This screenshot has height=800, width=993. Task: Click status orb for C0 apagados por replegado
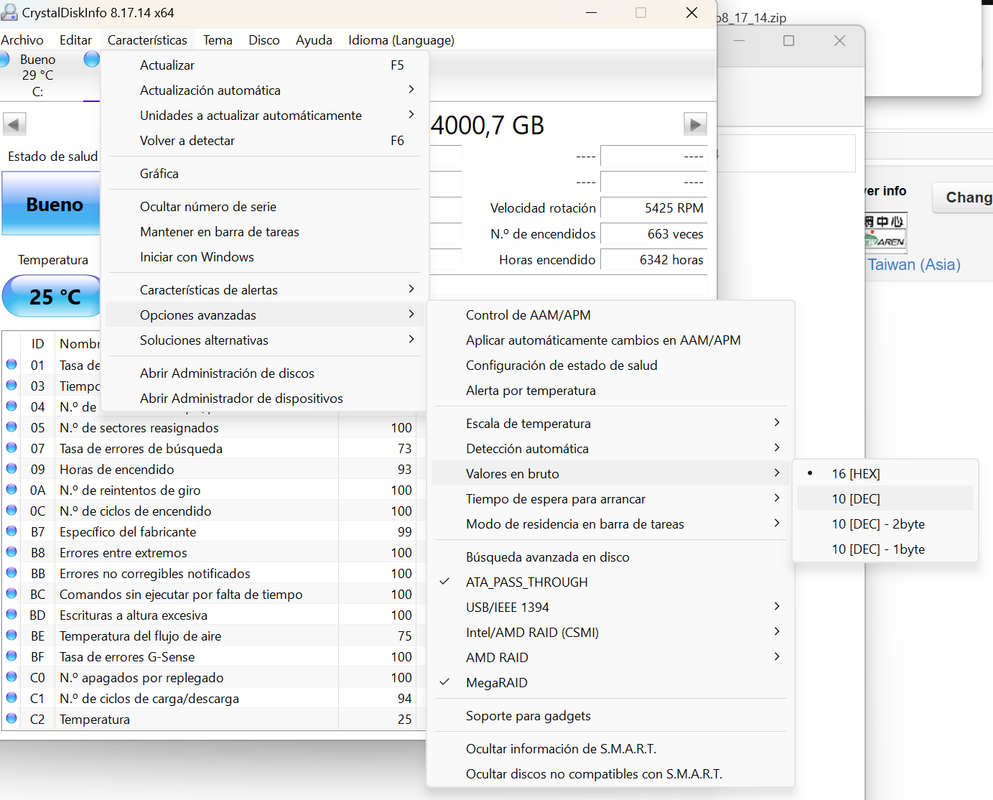[11, 677]
